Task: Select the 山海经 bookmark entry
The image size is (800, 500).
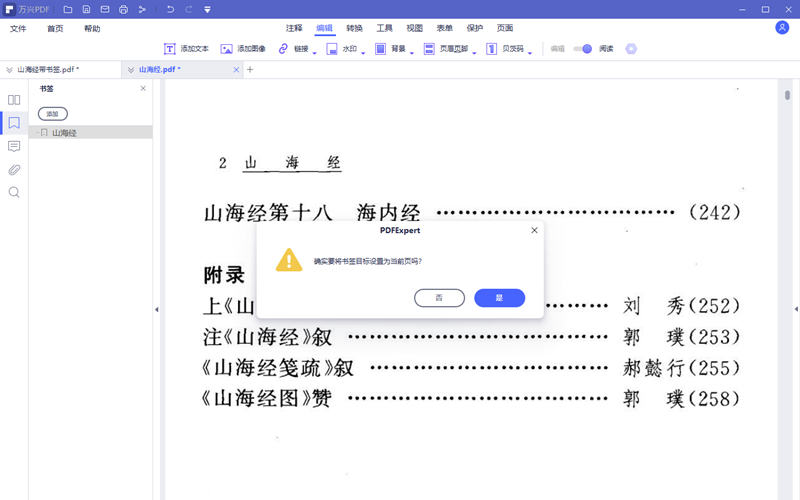Action: coord(65,132)
